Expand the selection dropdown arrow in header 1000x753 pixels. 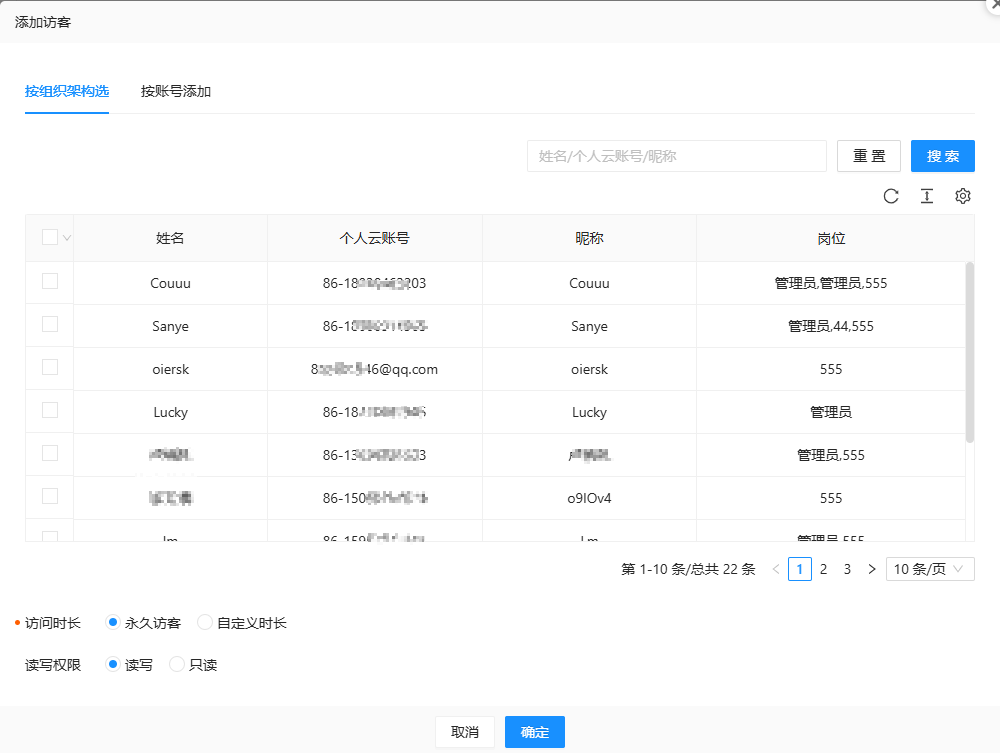pyautogui.click(x=67, y=238)
